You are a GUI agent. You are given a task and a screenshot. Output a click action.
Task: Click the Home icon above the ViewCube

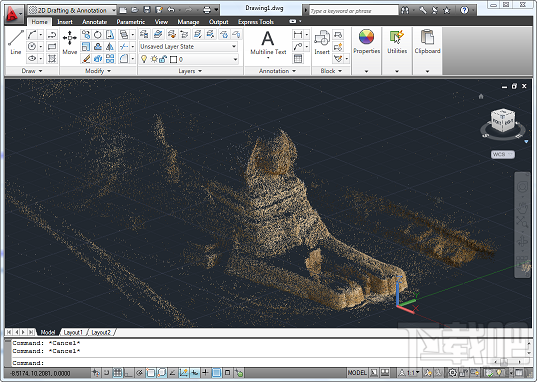[481, 97]
